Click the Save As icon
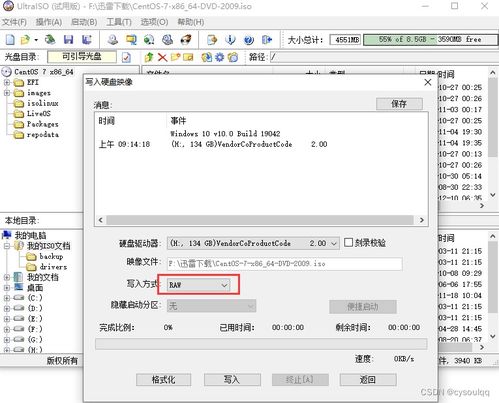499x403 pixels. 87,40
